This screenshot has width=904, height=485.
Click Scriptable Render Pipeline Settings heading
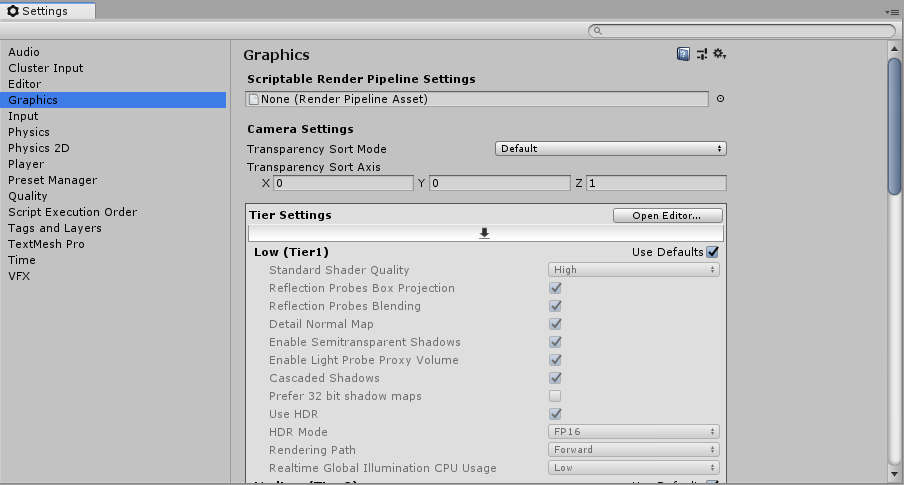pyautogui.click(x=361, y=79)
